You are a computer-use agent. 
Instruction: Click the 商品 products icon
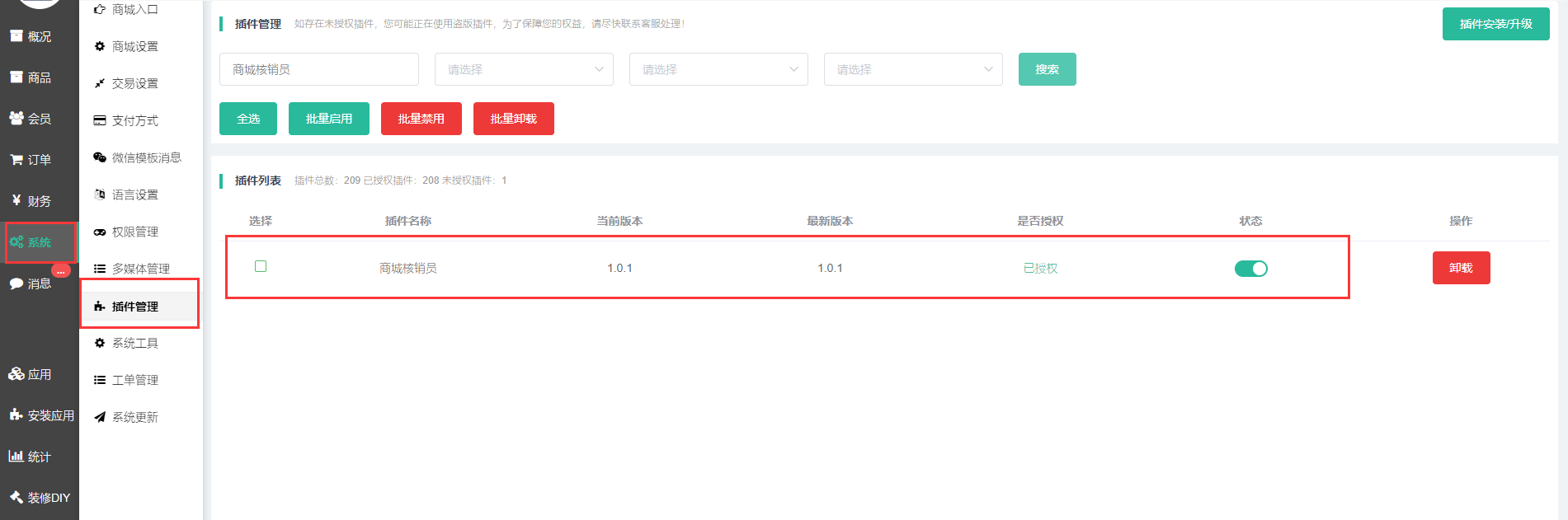click(16, 77)
